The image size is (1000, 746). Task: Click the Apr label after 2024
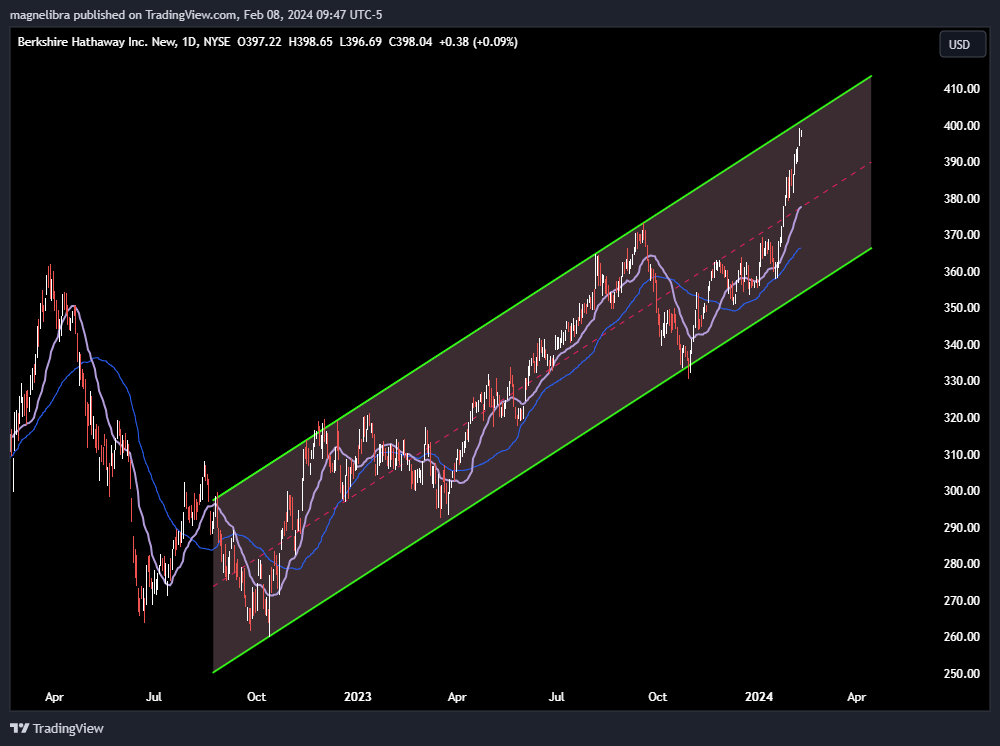[x=857, y=697]
